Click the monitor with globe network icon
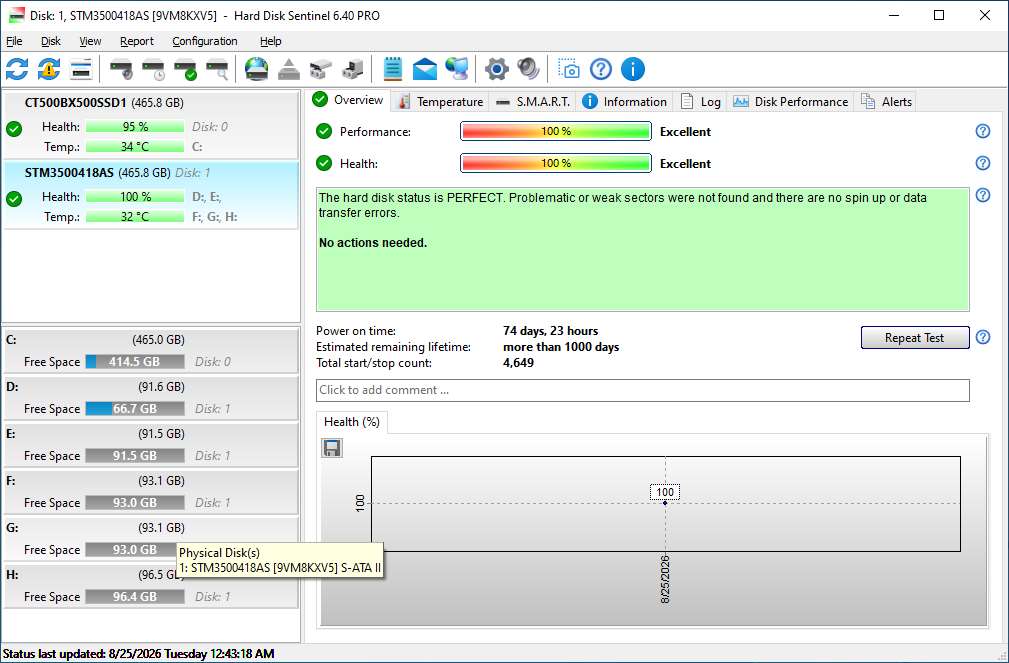 (x=457, y=69)
